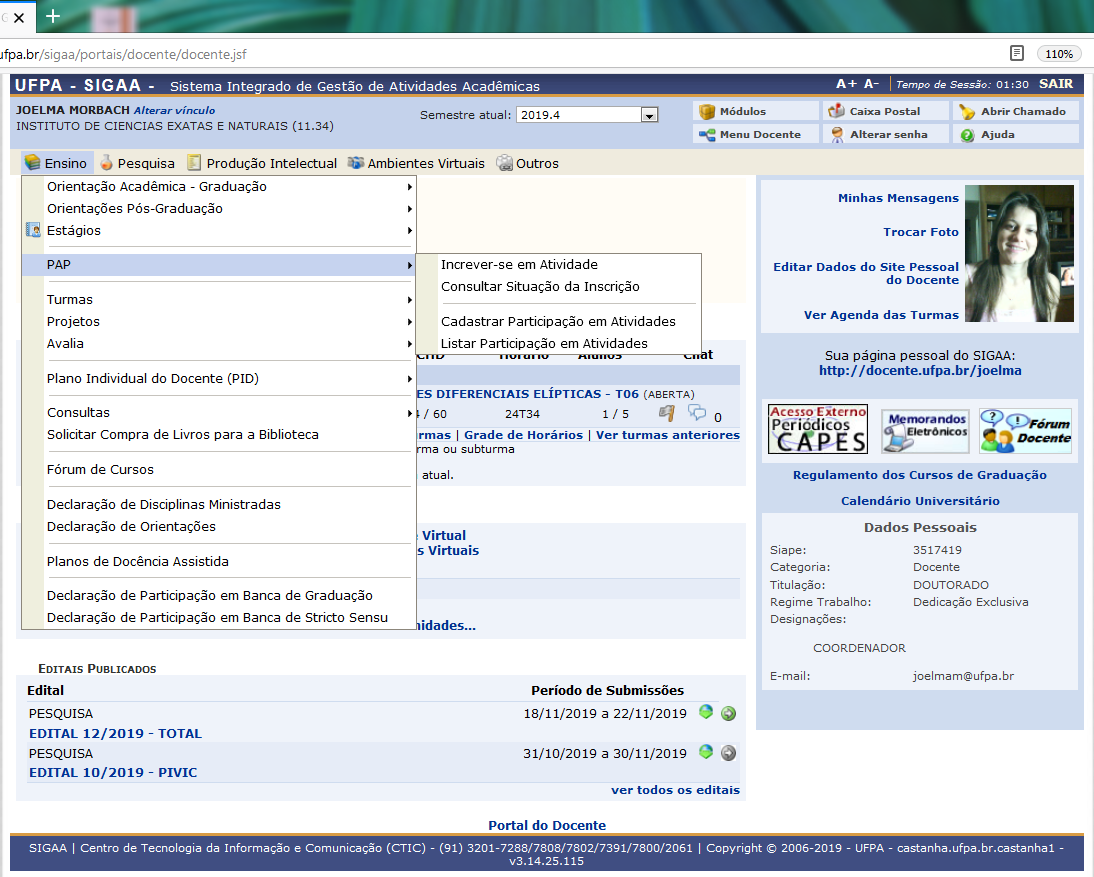Click the Ensino menu icon

32,163
